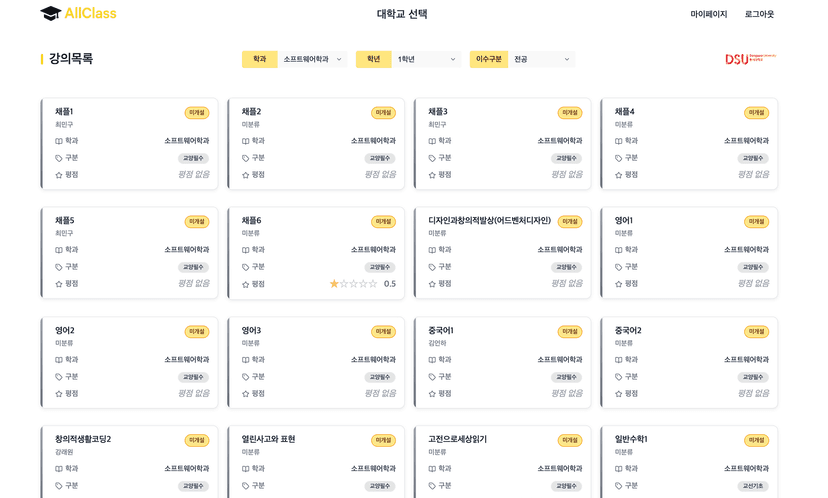The width and height of the screenshot is (828, 498).
Task: Click star icon in 영어3 card
Action: (x=246, y=394)
